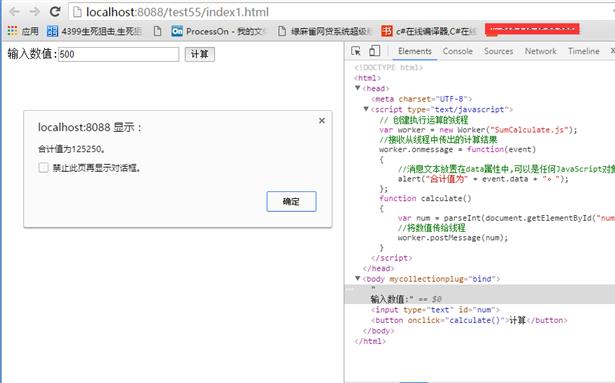
Task: Collapse the body node triangle
Action: [358, 278]
